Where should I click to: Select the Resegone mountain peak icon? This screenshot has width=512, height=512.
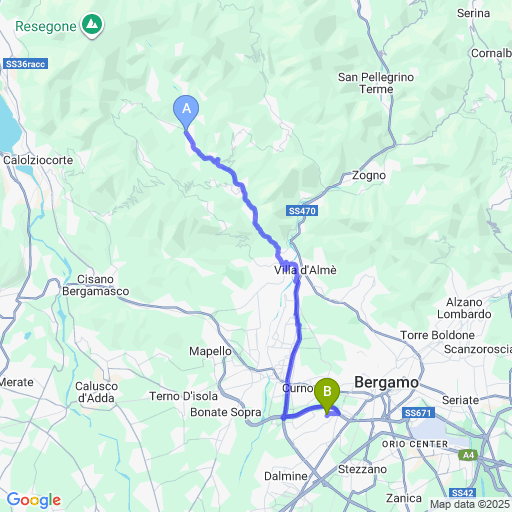[92, 25]
